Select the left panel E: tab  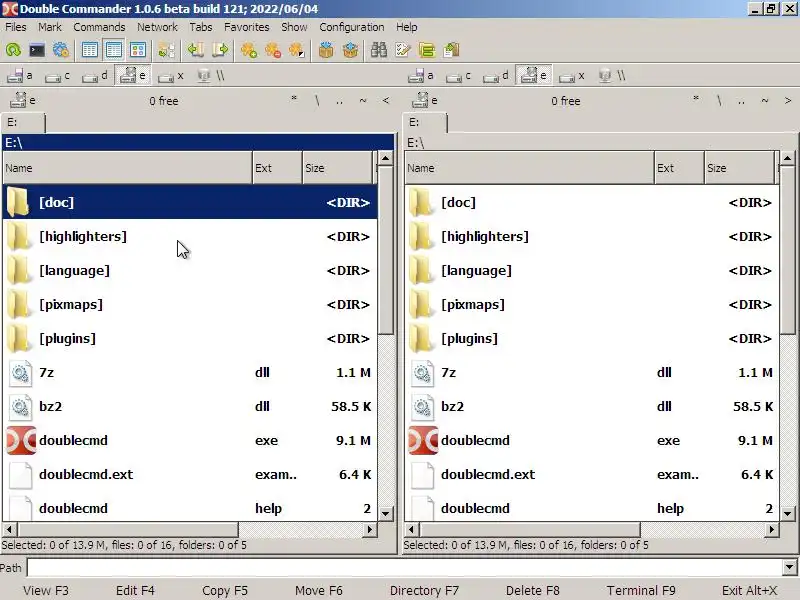(23, 123)
